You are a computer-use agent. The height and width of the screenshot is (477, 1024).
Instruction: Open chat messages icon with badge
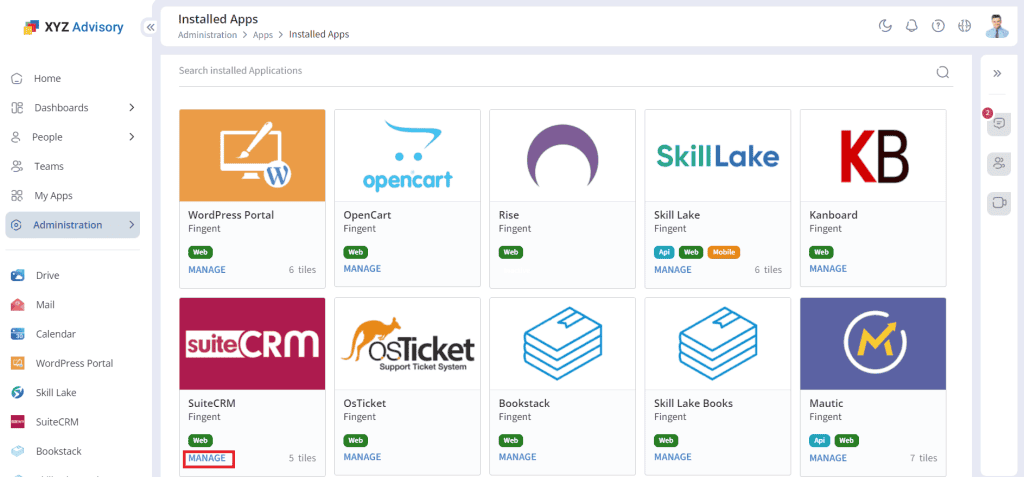click(999, 123)
